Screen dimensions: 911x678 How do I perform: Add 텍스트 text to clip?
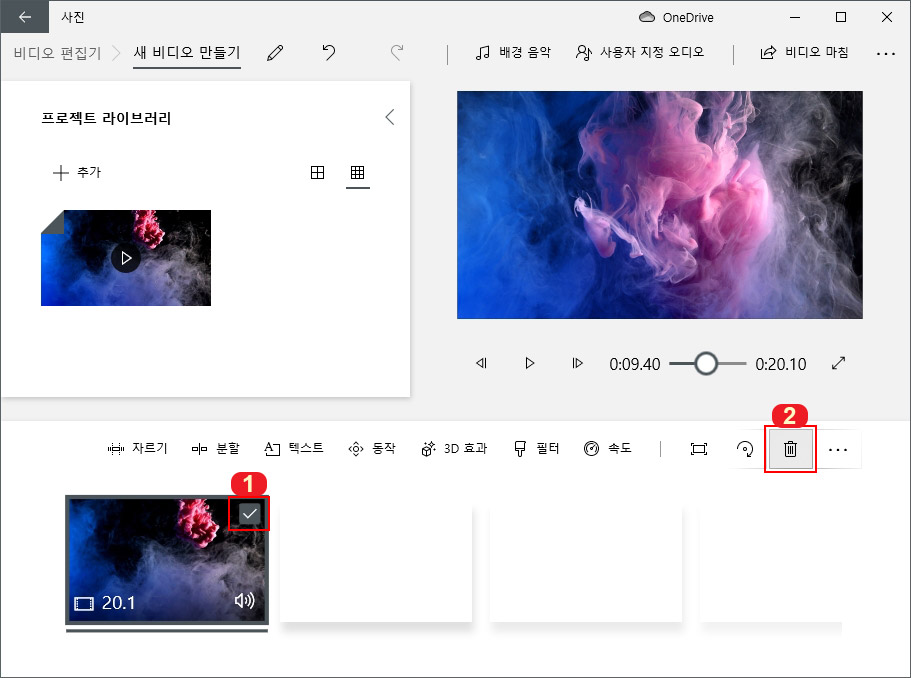coord(293,449)
